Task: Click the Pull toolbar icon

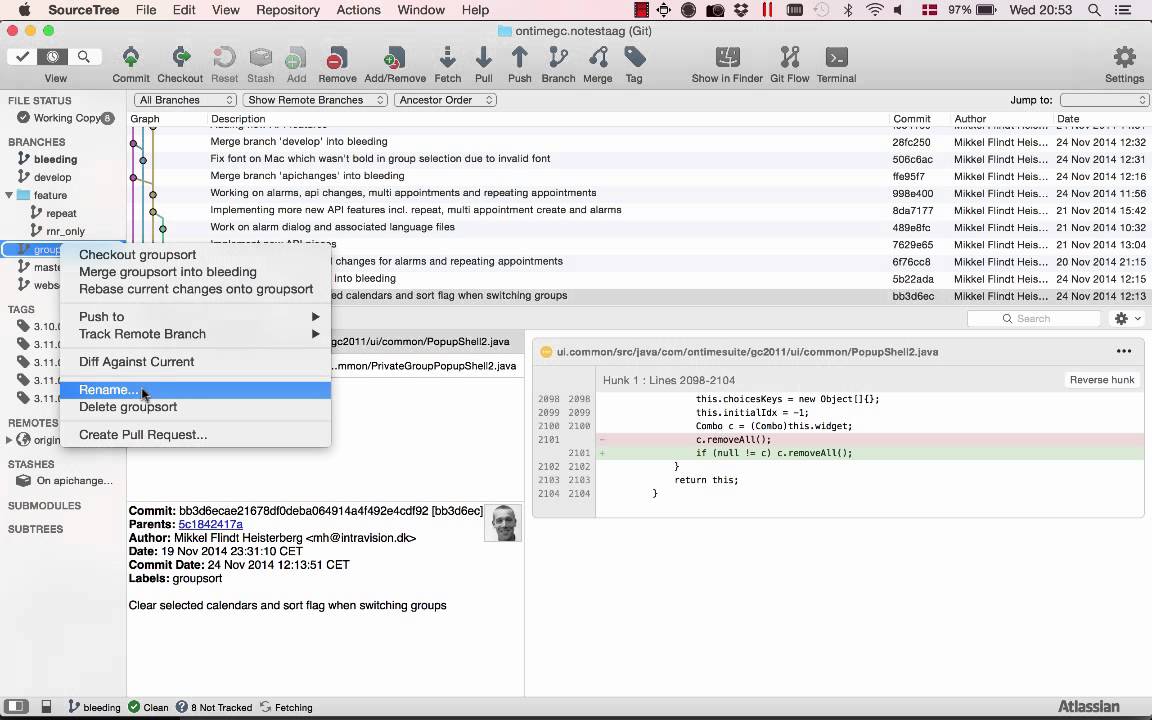Action: pyautogui.click(x=483, y=57)
